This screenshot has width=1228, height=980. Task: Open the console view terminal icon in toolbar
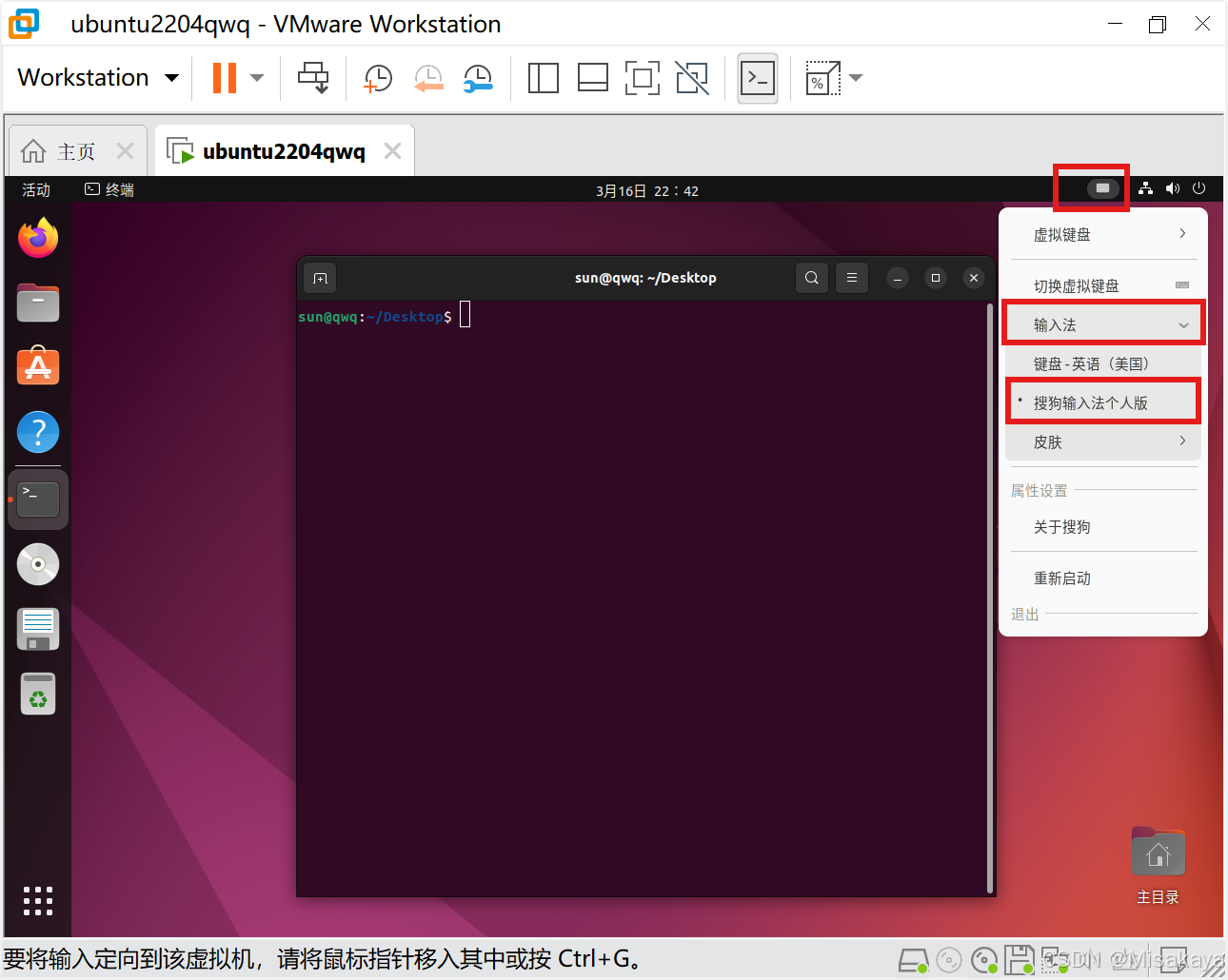(x=758, y=78)
